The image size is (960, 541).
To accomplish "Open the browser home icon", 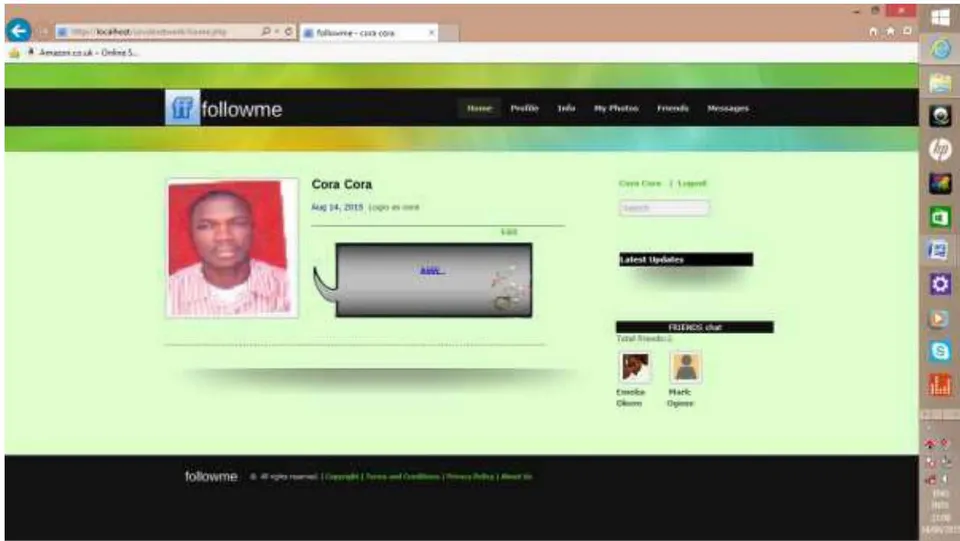I will tap(873, 31).
